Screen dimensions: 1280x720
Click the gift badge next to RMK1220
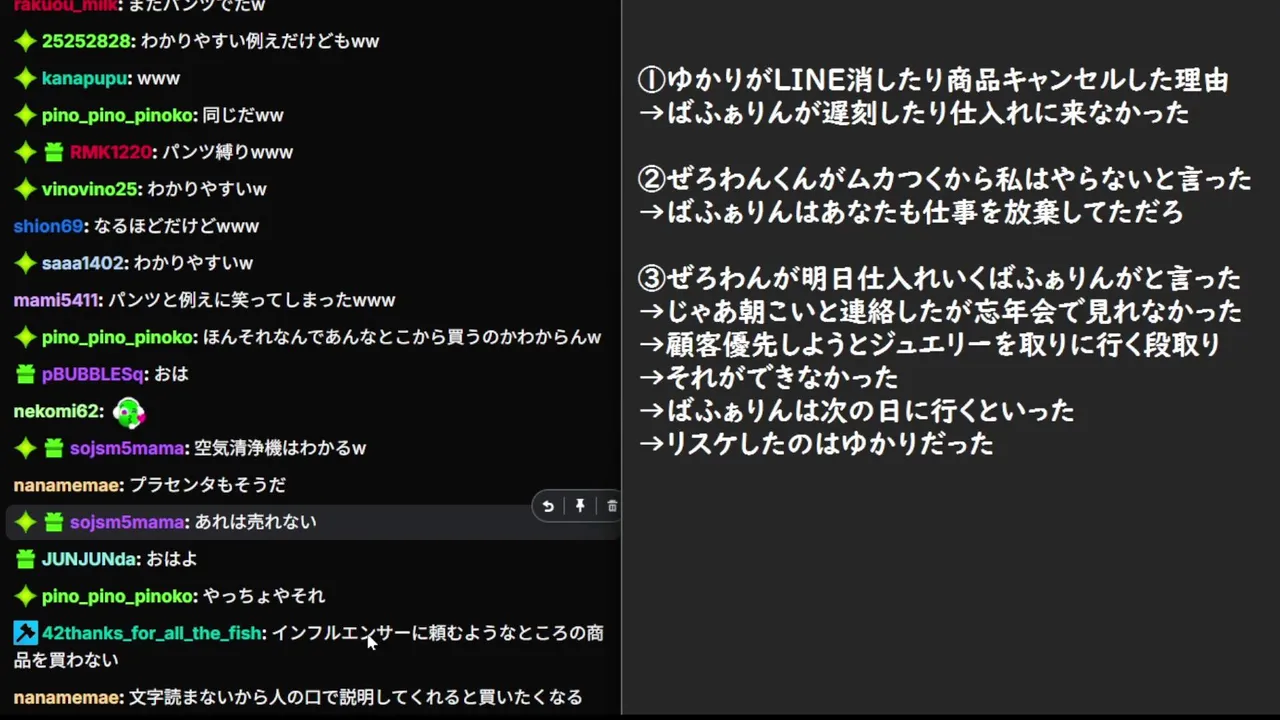[x=53, y=152]
